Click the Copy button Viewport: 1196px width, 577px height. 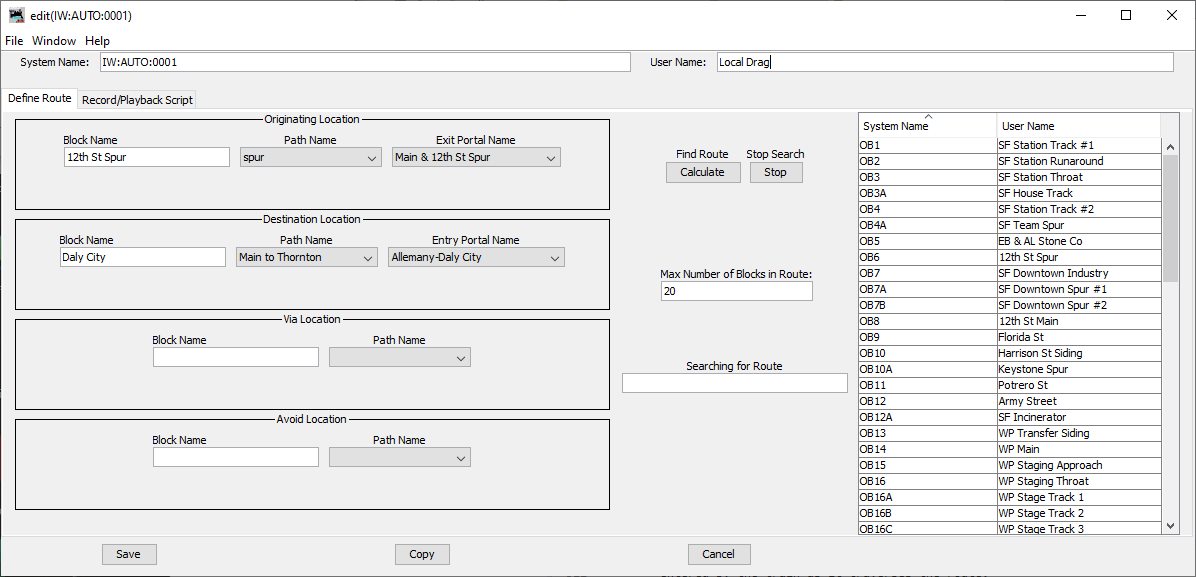click(422, 554)
